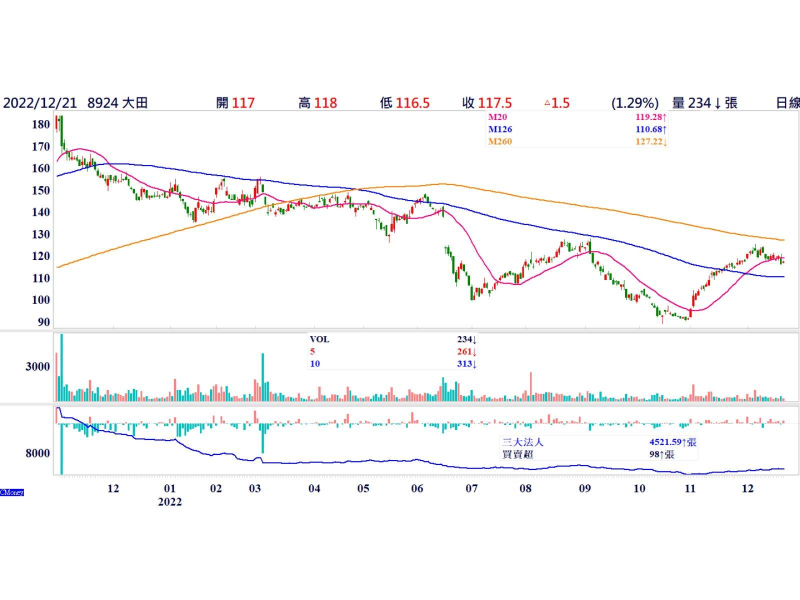
Task: Click the 收 117.5 closing price value
Action: click(486, 103)
